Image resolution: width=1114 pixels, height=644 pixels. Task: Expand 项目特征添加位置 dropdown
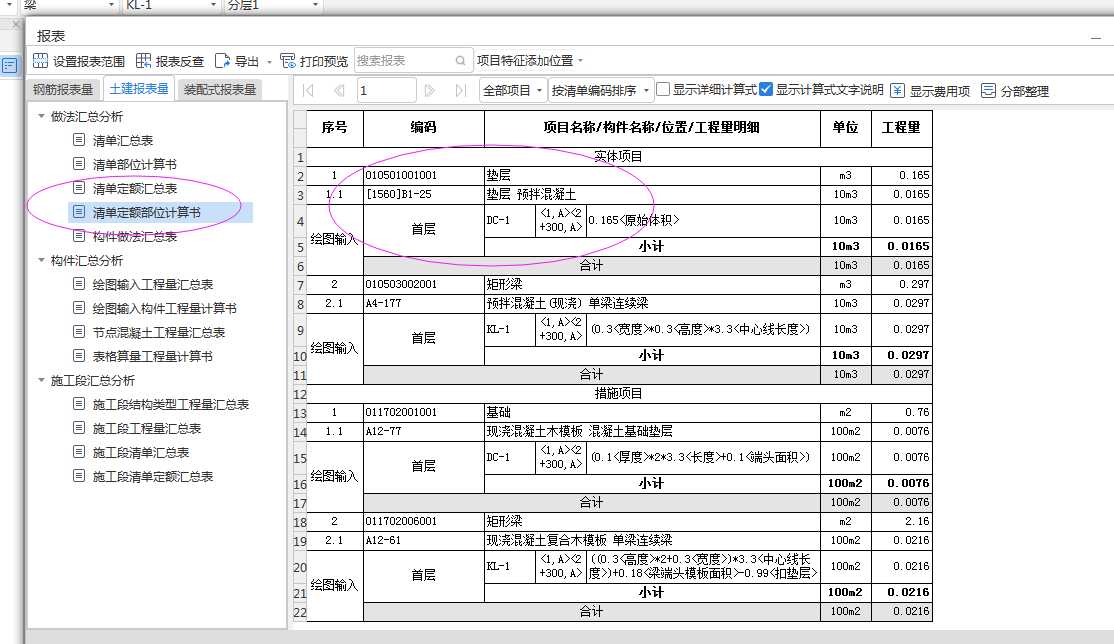(530, 61)
